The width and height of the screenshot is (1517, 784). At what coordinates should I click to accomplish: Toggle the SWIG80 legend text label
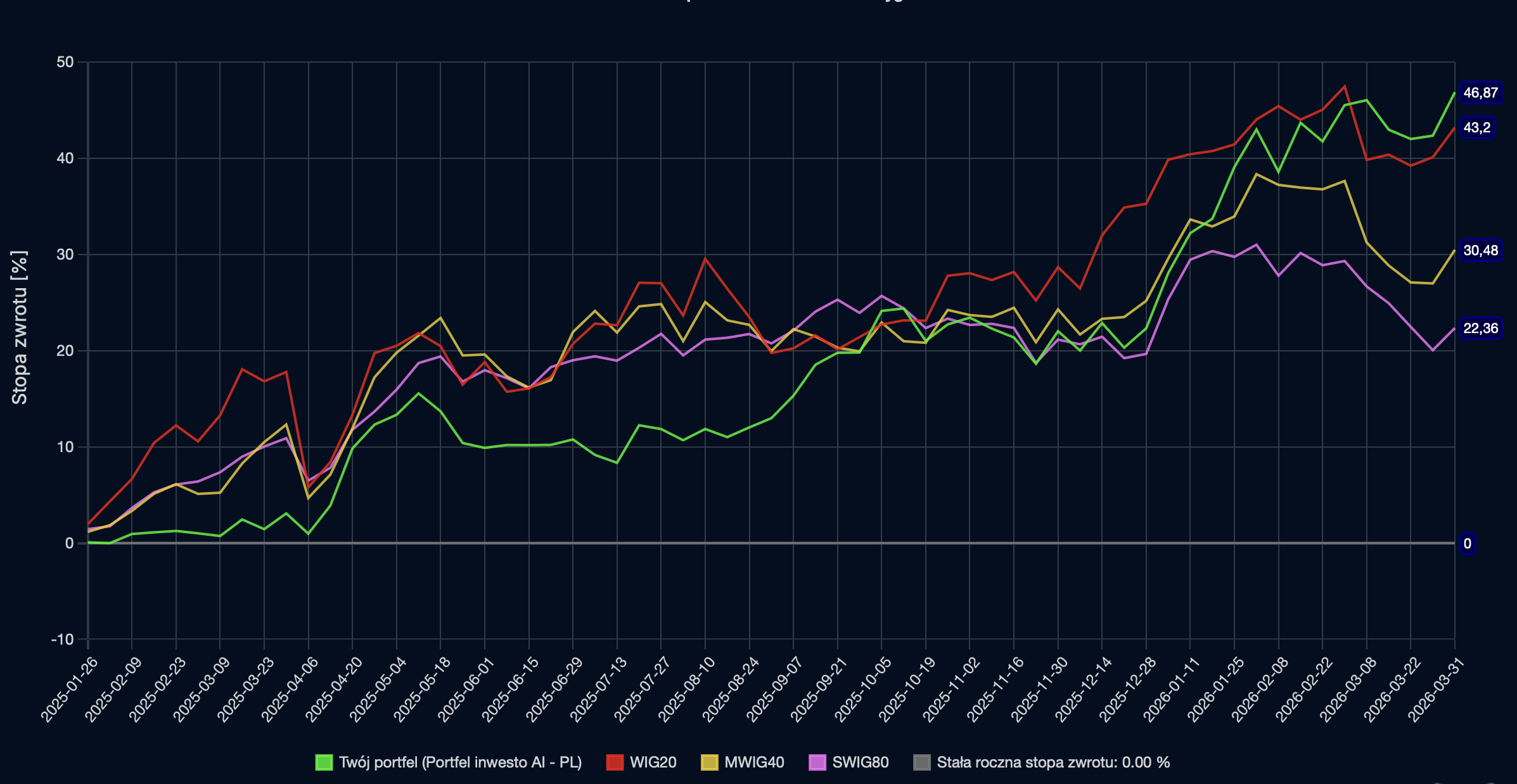[x=860, y=762]
